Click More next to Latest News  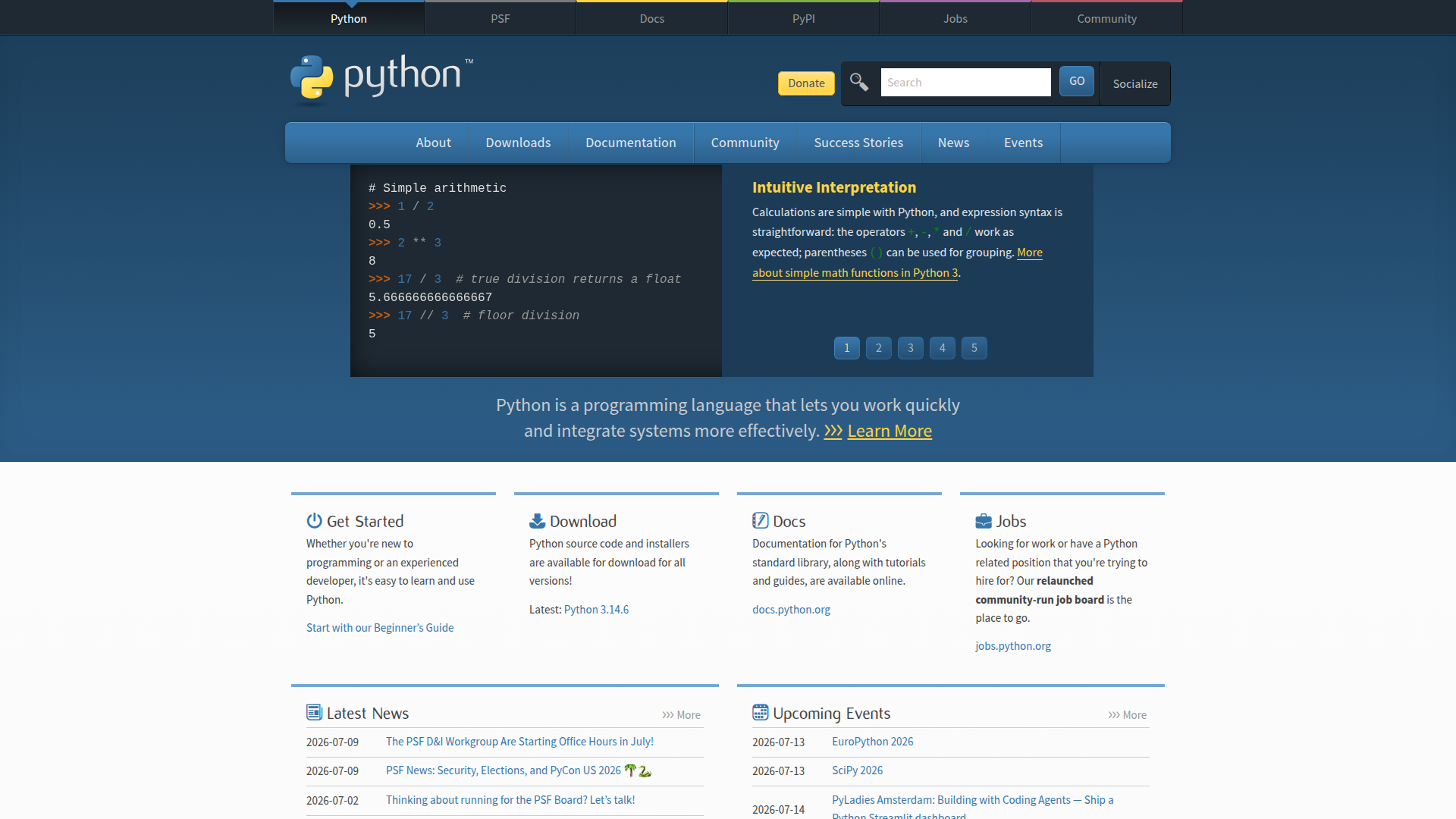[x=681, y=715]
